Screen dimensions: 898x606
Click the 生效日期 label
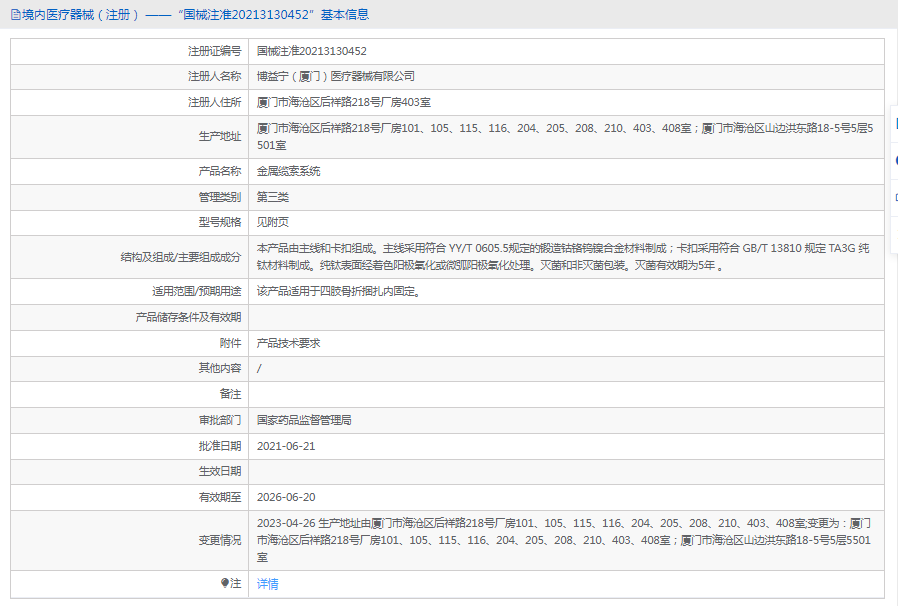[x=220, y=471]
